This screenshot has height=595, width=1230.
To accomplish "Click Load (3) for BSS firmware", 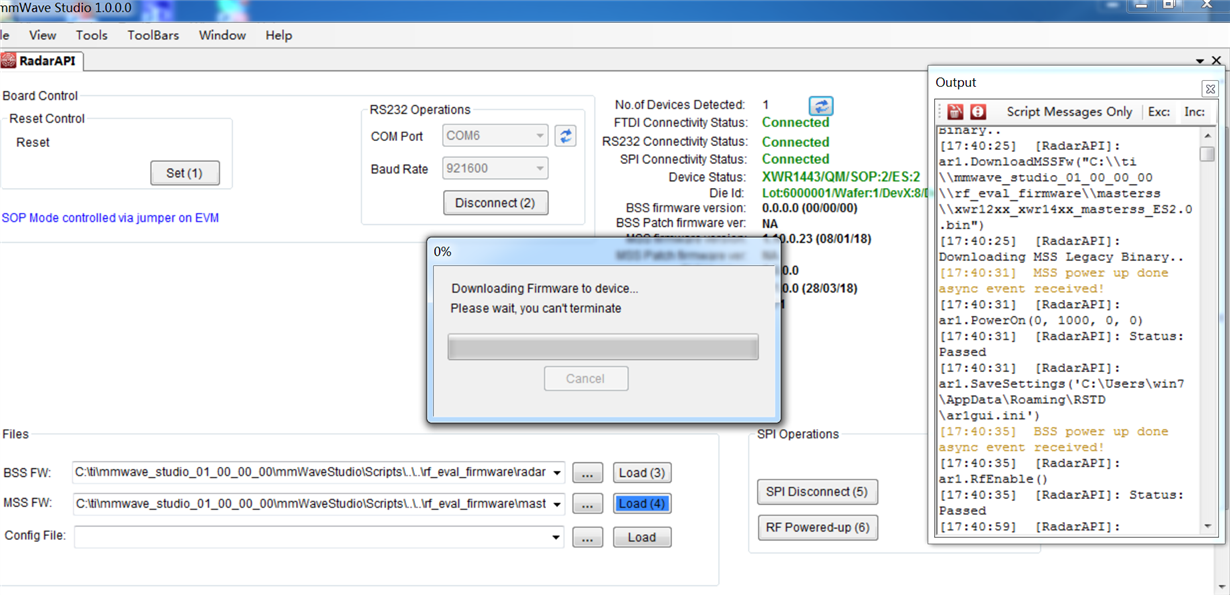I will (x=642, y=473).
